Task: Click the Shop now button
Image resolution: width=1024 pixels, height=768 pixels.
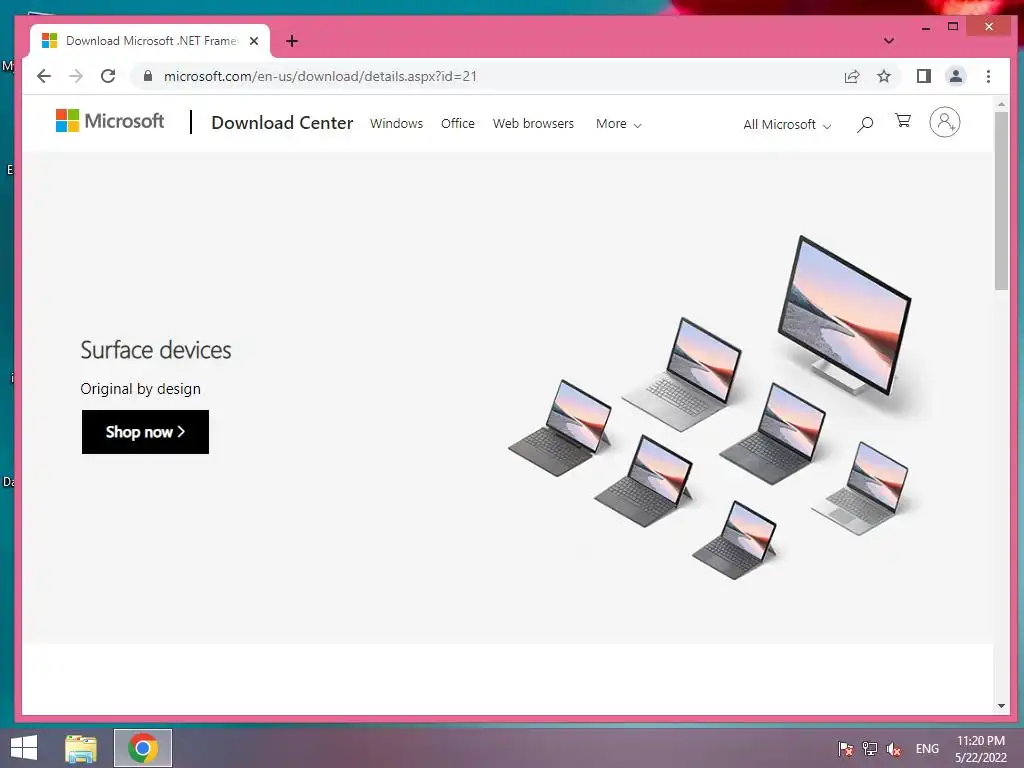Action: coord(145,432)
